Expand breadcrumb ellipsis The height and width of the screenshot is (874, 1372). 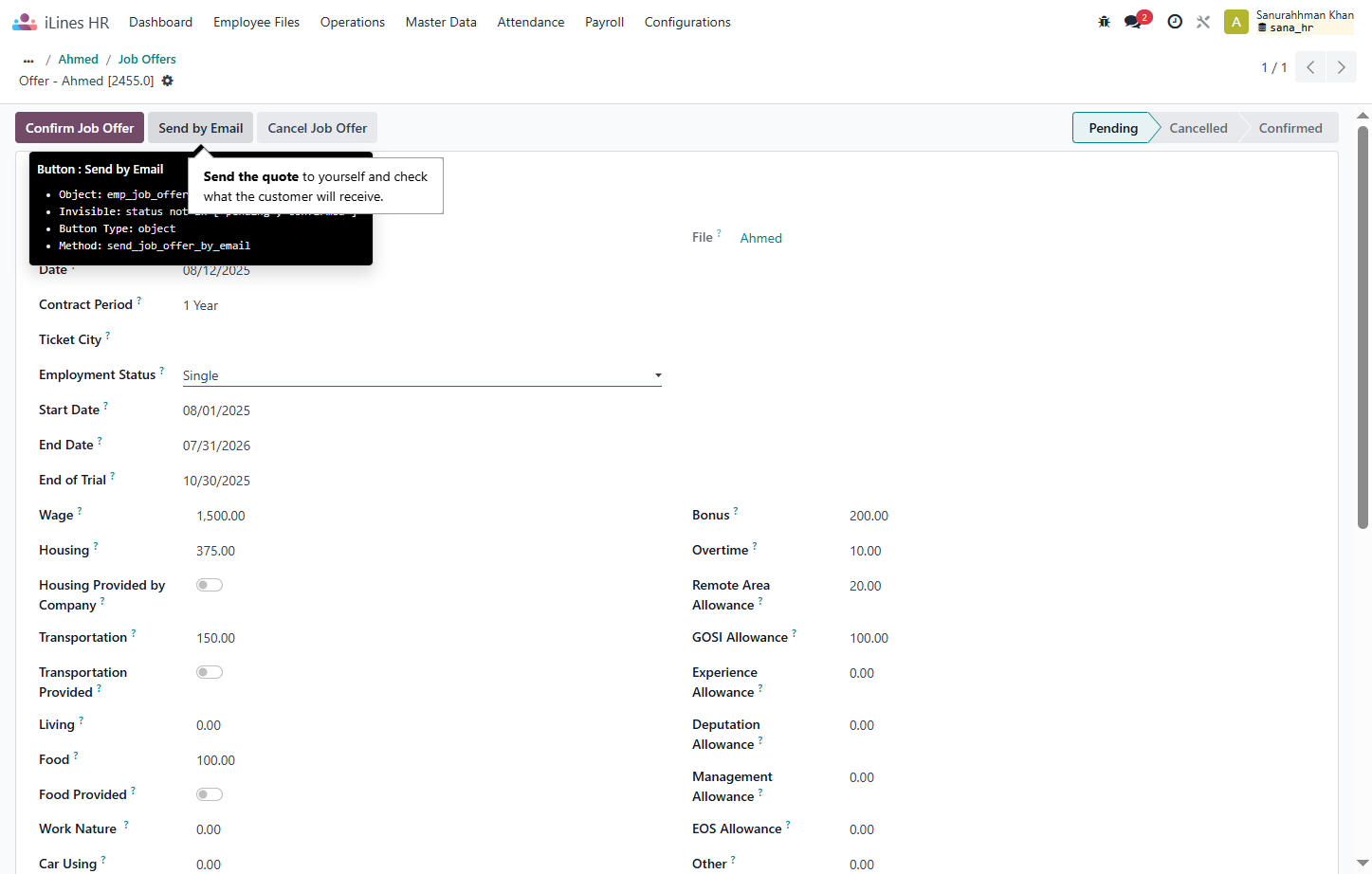click(28, 60)
